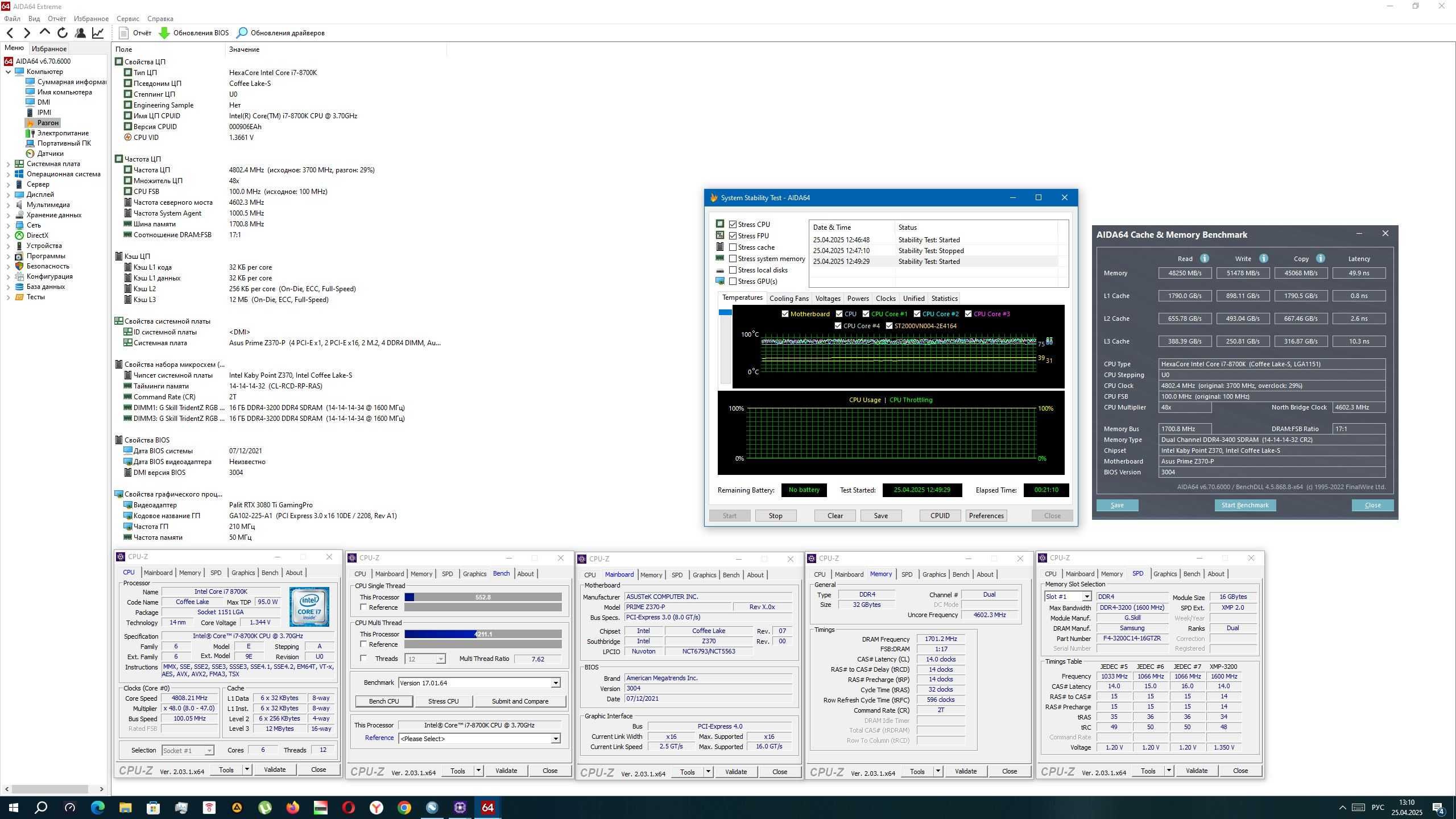Click taskbar Search magnifier icon
The width and height of the screenshot is (1456, 819).
(41, 808)
